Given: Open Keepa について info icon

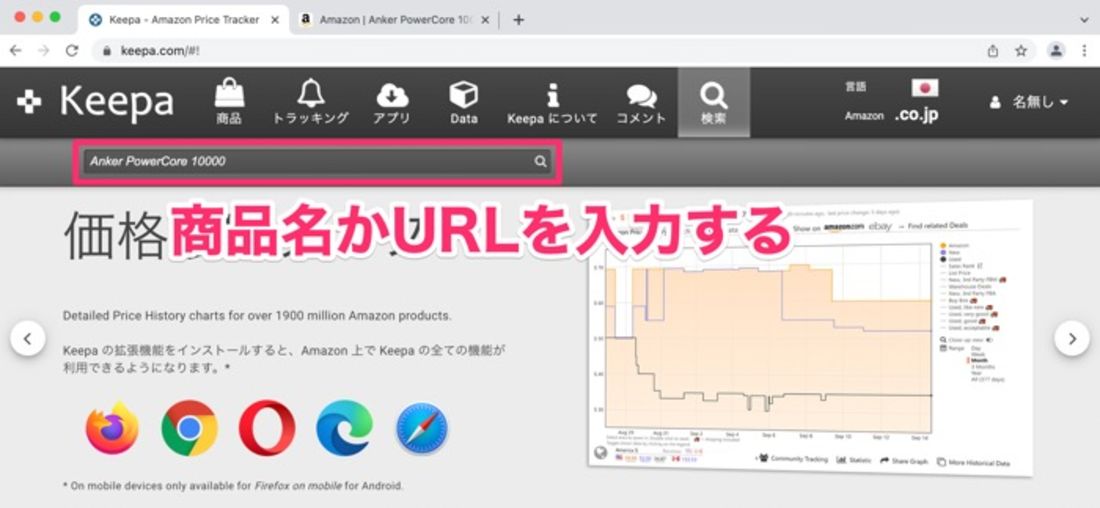Looking at the screenshot, I should [x=553, y=102].
